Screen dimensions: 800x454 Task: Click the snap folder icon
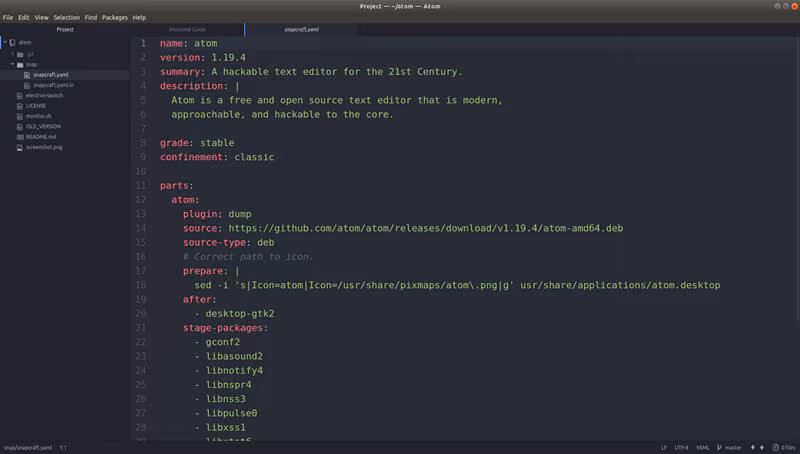20,65
